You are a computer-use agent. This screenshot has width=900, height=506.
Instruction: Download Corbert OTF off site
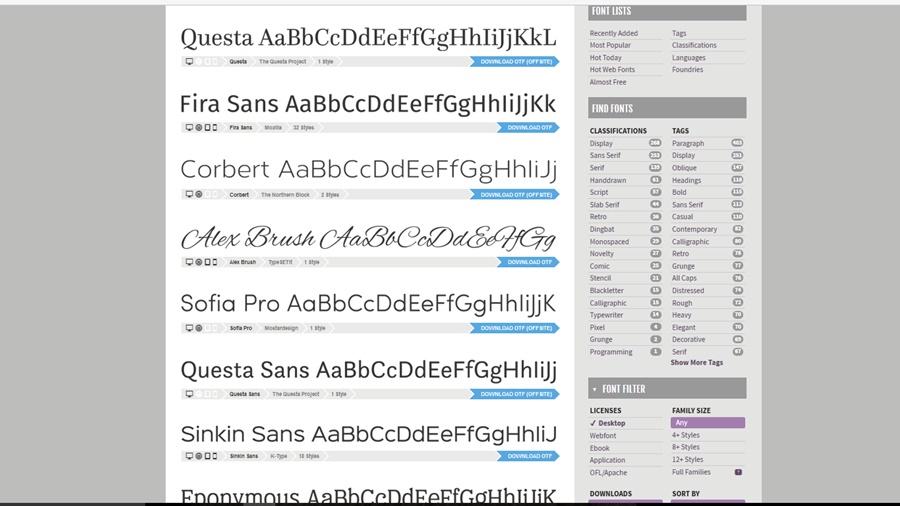pos(514,194)
